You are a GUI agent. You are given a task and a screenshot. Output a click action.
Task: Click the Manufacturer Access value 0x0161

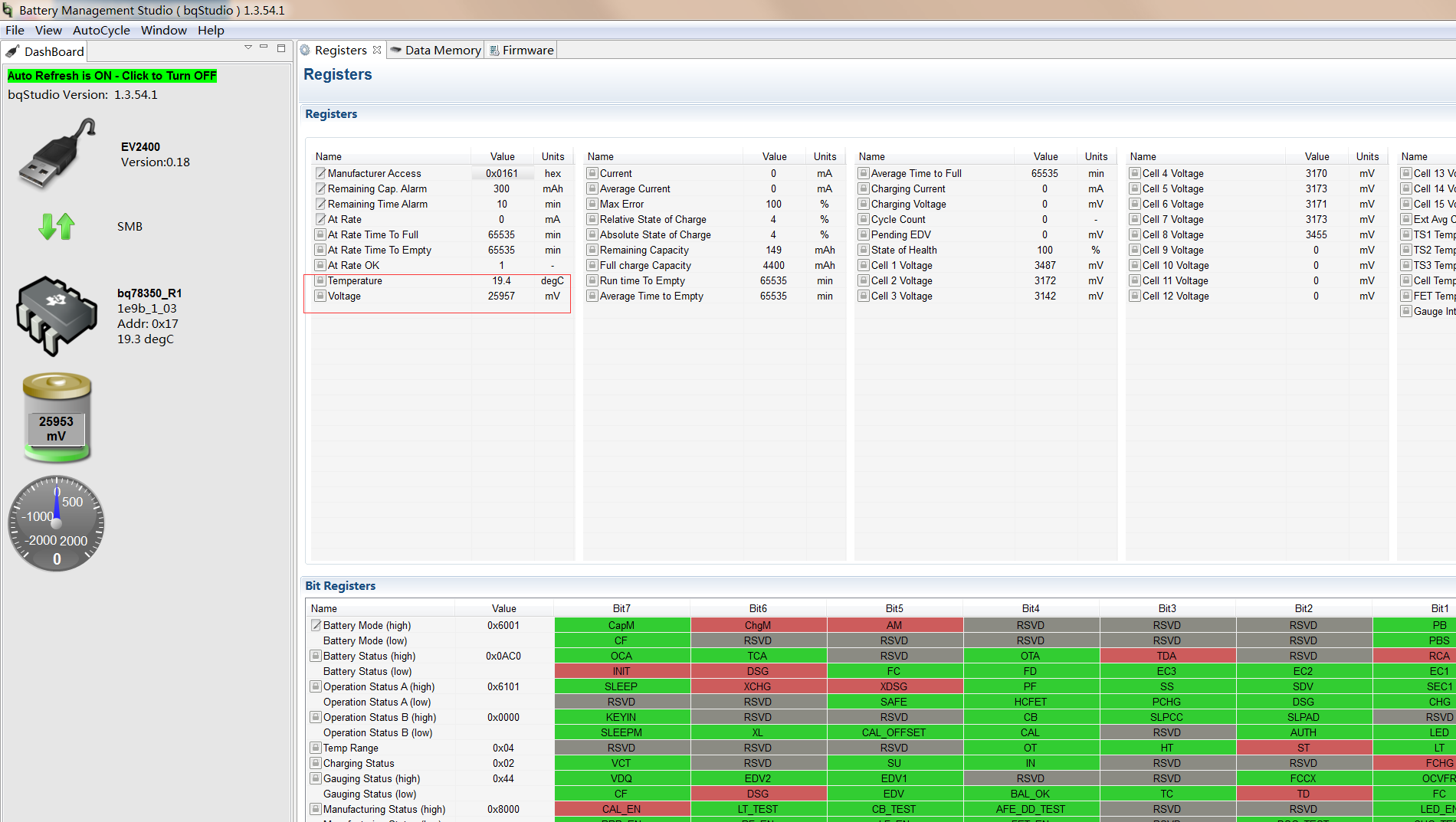pos(502,173)
